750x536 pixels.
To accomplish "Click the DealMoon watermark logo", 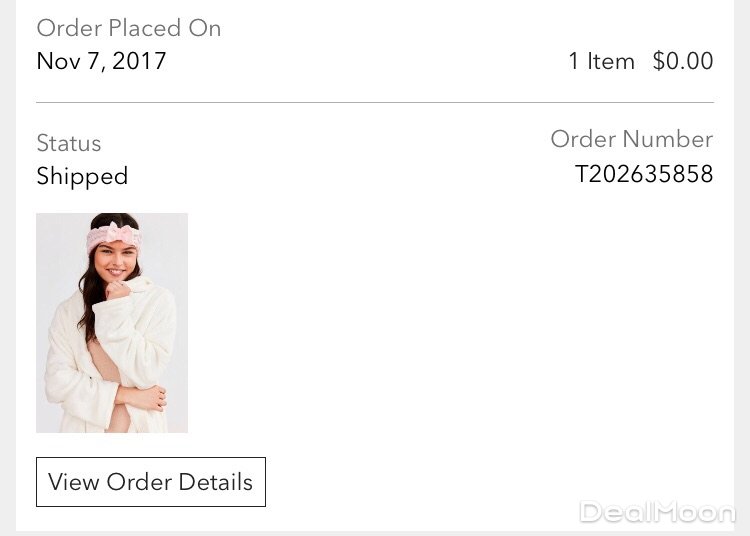I will (657, 513).
